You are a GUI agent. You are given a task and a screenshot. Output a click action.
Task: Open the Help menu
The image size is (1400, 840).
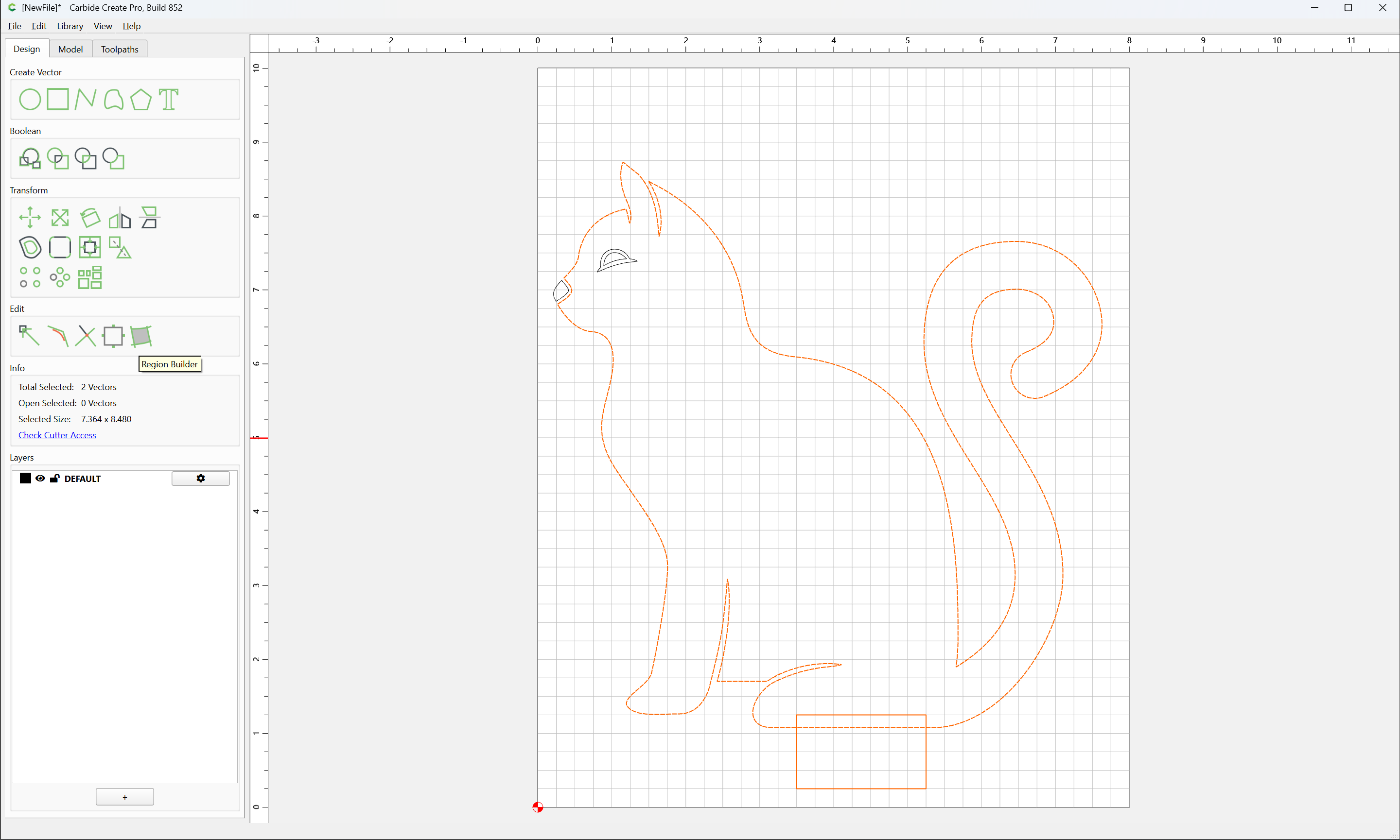tap(131, 26)
